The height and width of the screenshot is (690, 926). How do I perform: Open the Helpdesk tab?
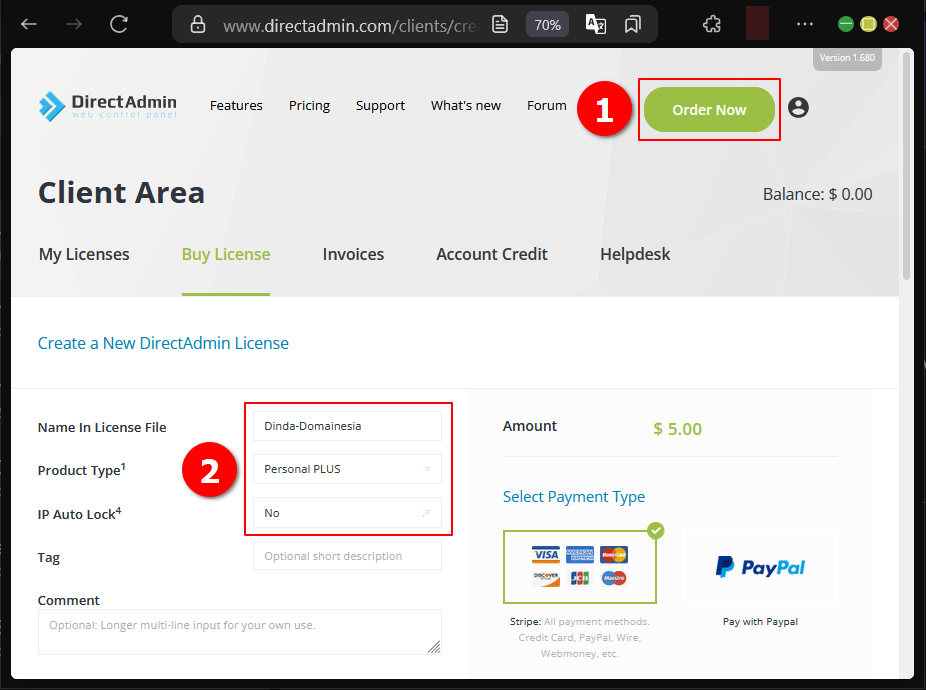point(635,255)
